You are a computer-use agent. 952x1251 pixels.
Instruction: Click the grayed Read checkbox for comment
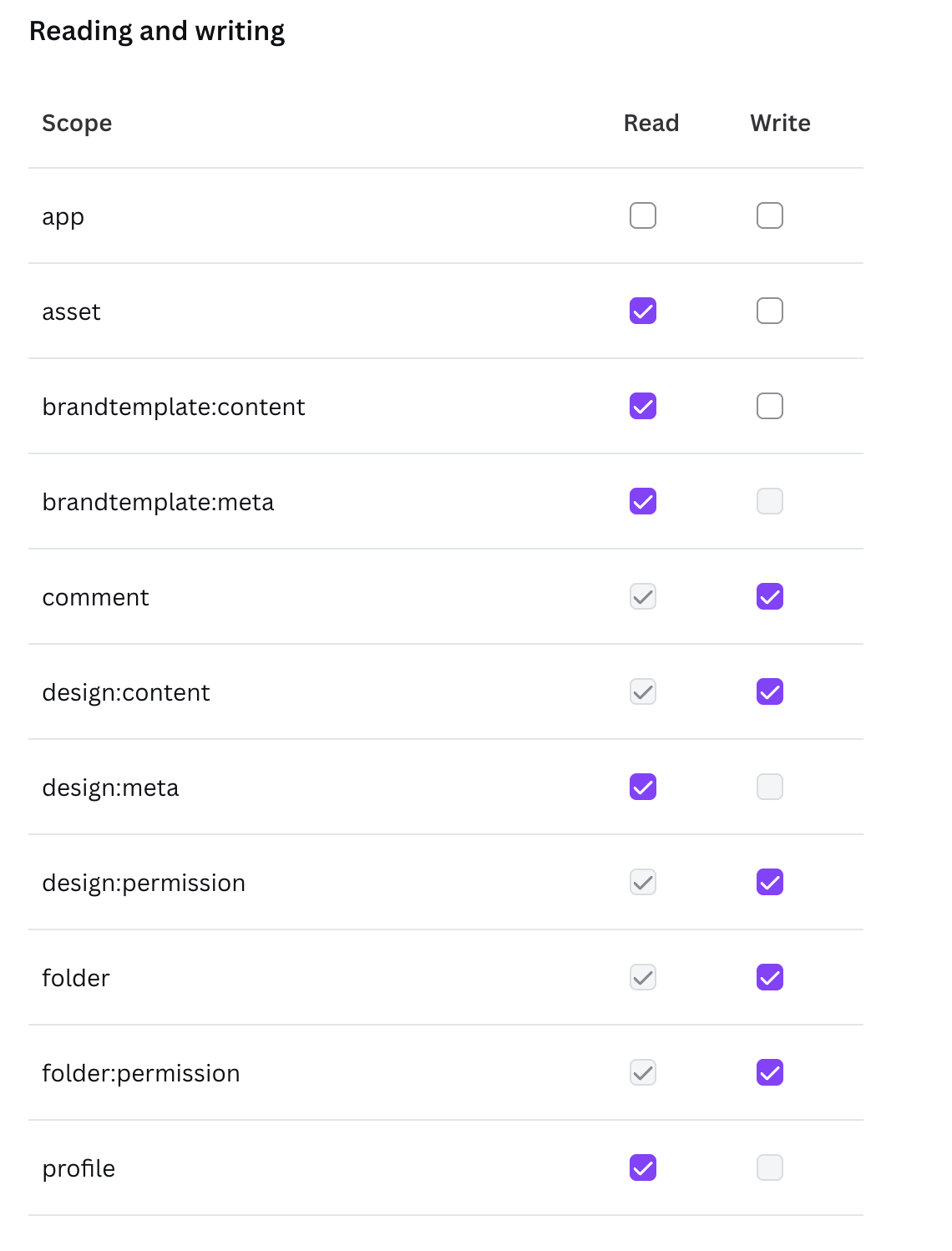(x=643, y=596)
